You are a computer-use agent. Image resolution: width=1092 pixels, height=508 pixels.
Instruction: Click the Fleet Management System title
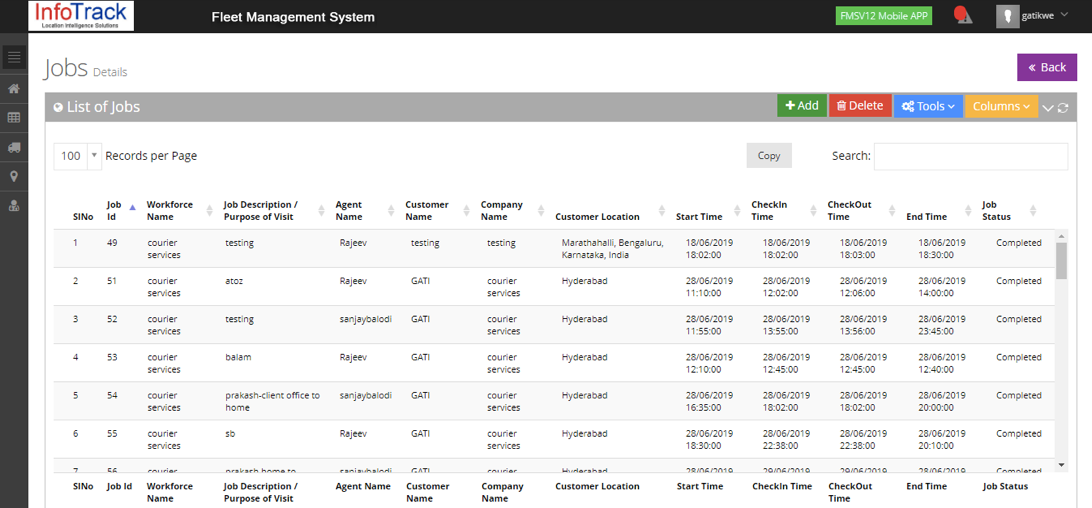click(293, 17)
